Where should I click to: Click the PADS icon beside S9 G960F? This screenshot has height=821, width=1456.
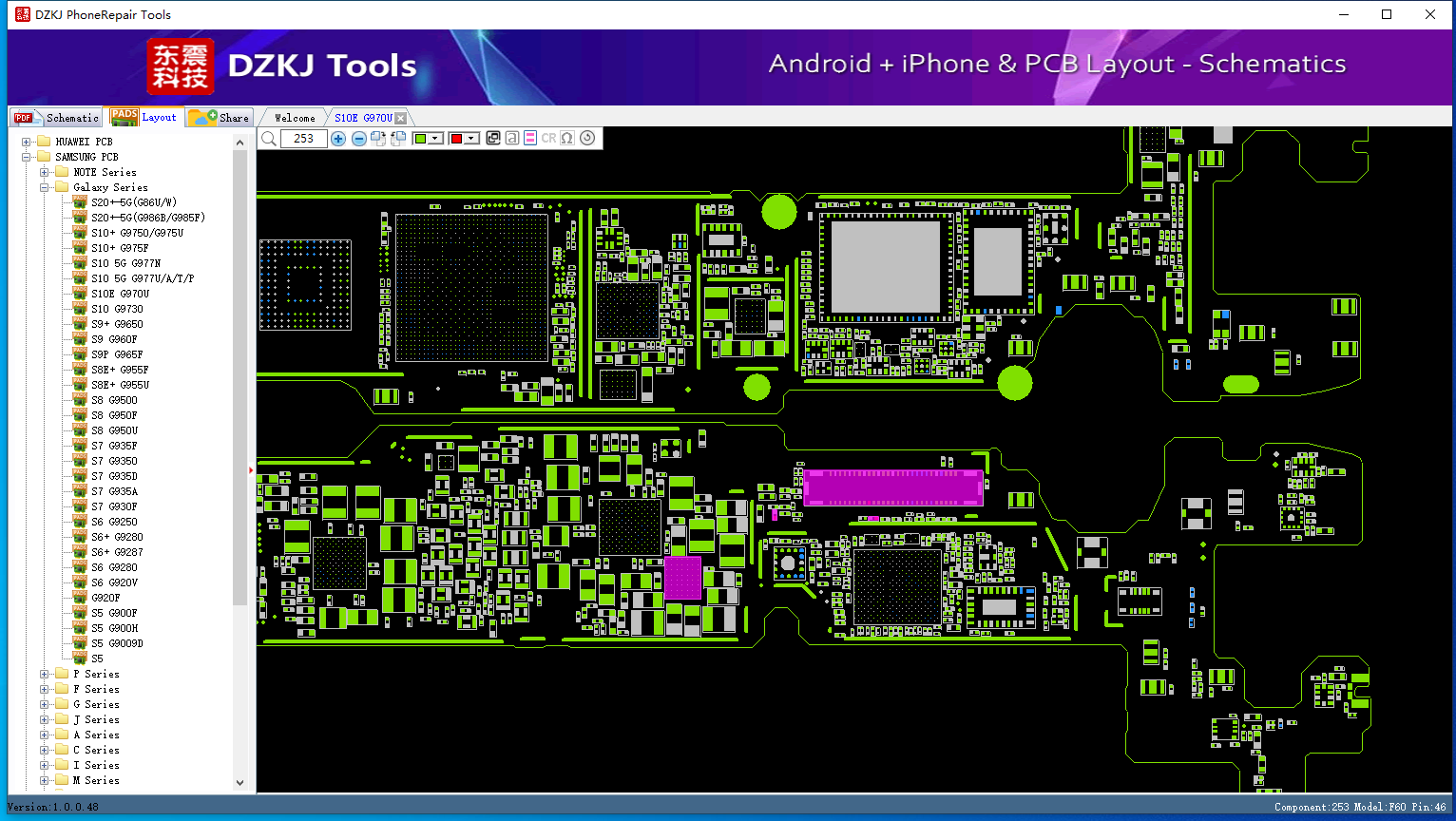[x=80, y=339]
